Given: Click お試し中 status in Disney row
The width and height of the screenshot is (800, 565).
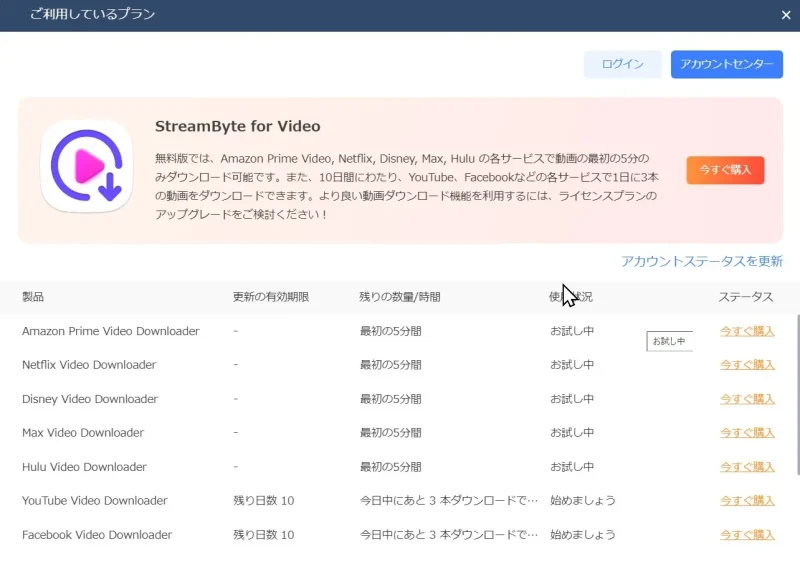Looking at the screenshot, I should click(571, 399).
